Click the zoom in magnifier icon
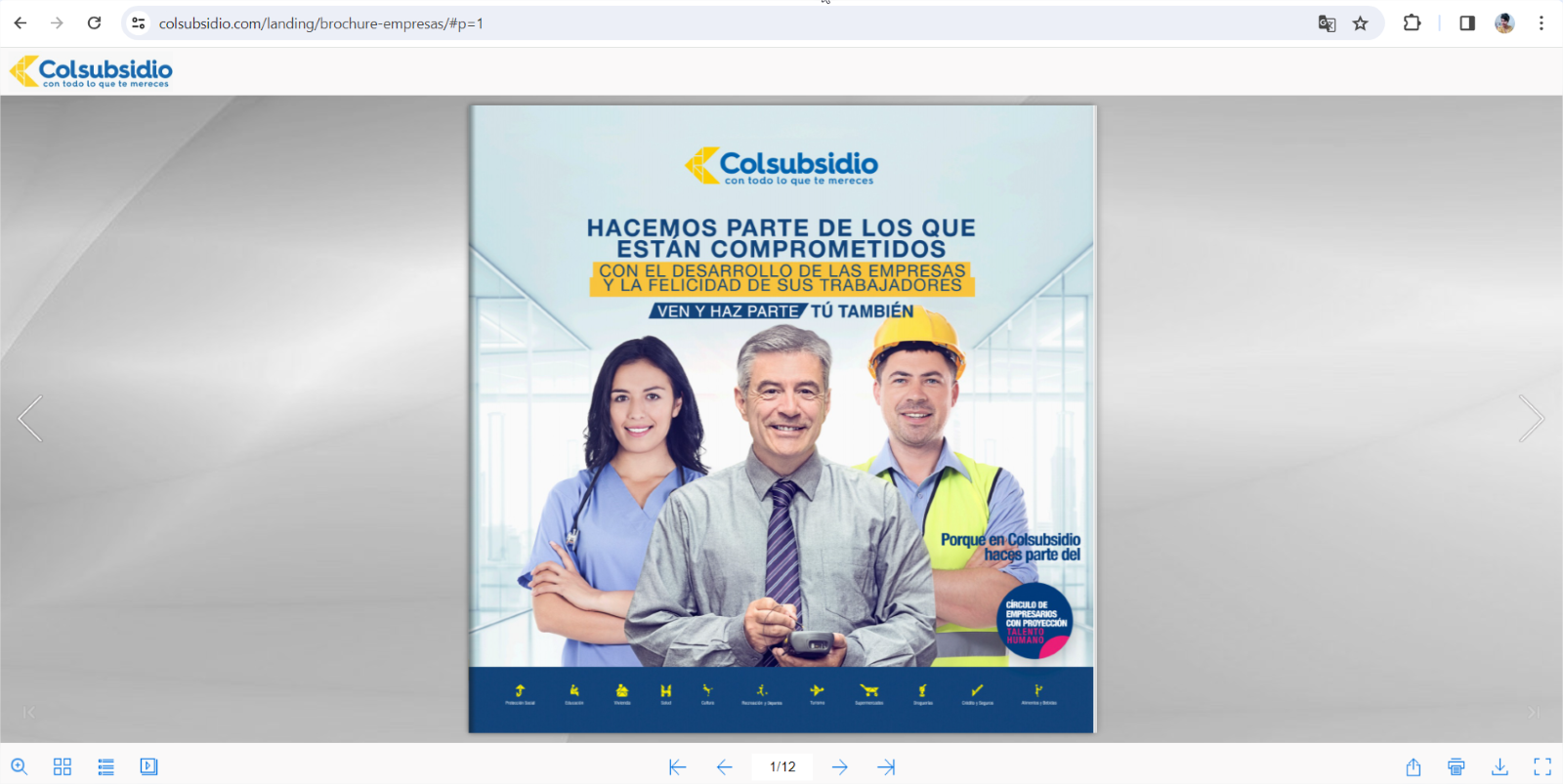 tap(19, 766)
